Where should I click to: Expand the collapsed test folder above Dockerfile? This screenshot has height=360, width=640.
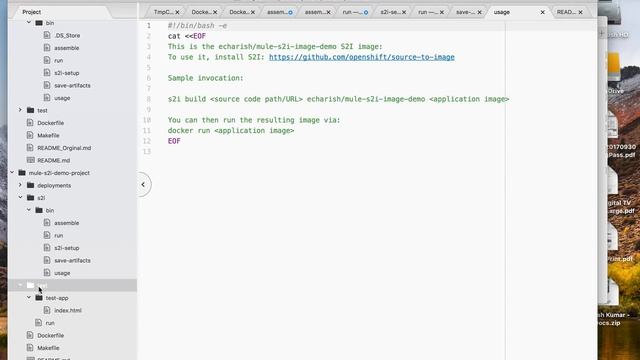[x=20, y=110]
